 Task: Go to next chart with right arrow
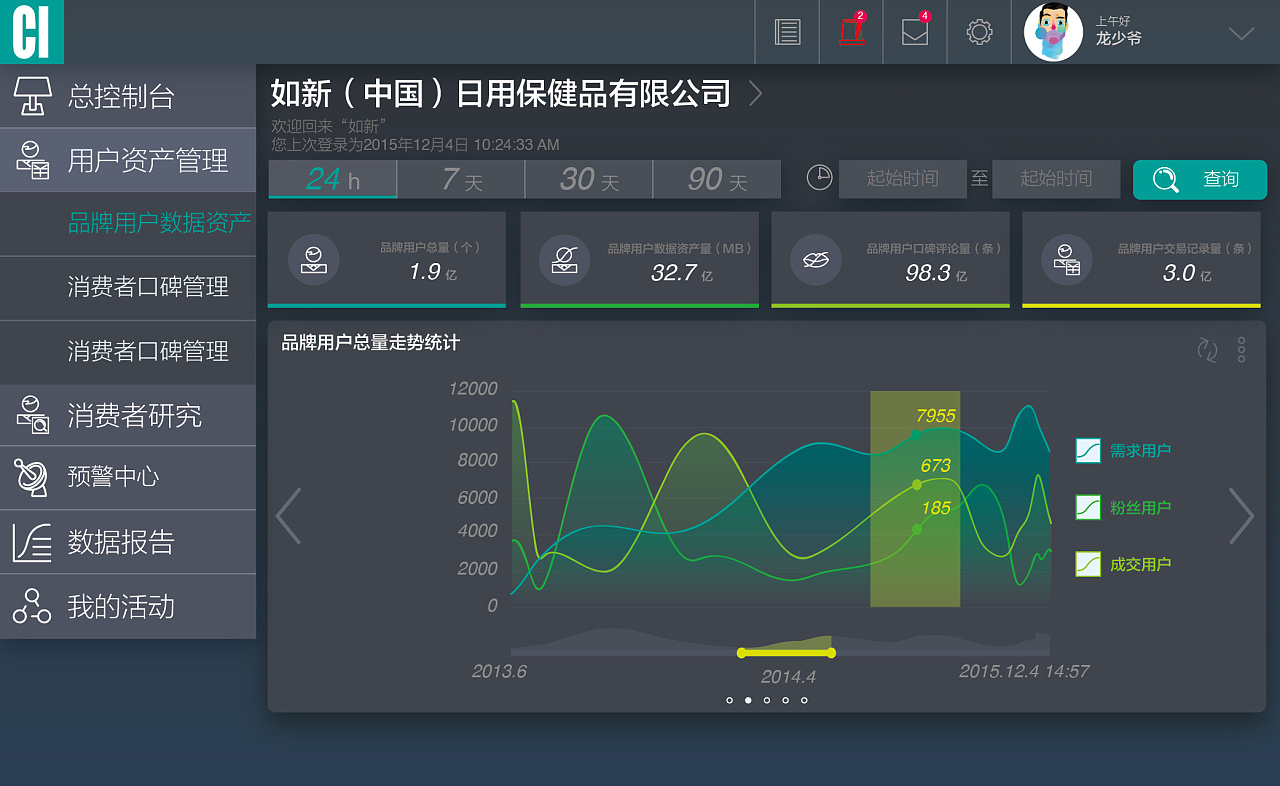click(1241, 516)
